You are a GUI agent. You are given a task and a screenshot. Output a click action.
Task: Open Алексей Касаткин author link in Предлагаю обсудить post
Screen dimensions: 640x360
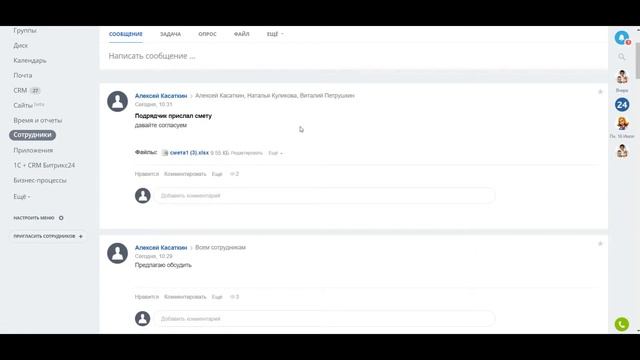(x=161, y=247)
